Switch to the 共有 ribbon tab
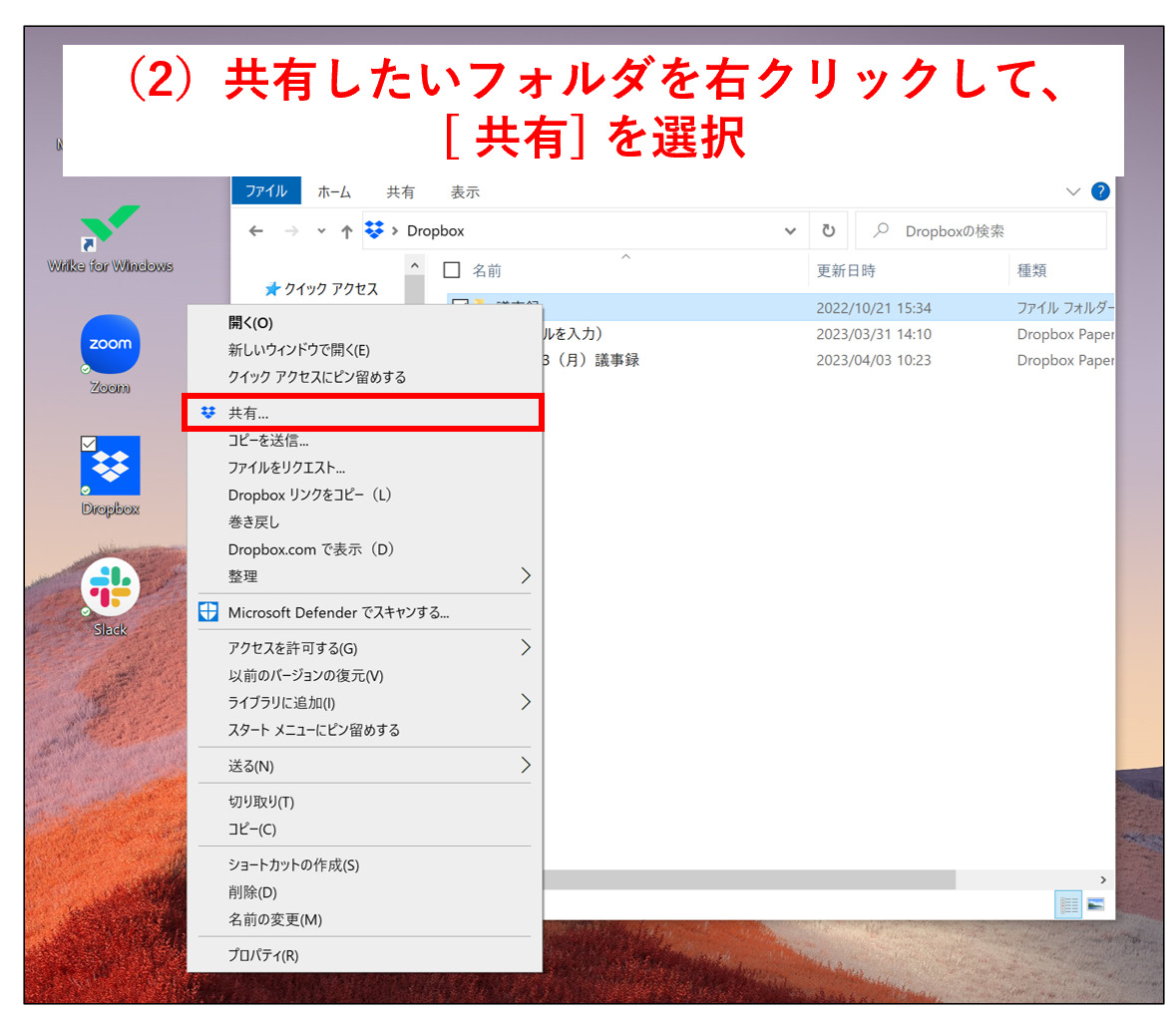Image resolution: width=1176 pixels, height=1017 pixels. 400,191
